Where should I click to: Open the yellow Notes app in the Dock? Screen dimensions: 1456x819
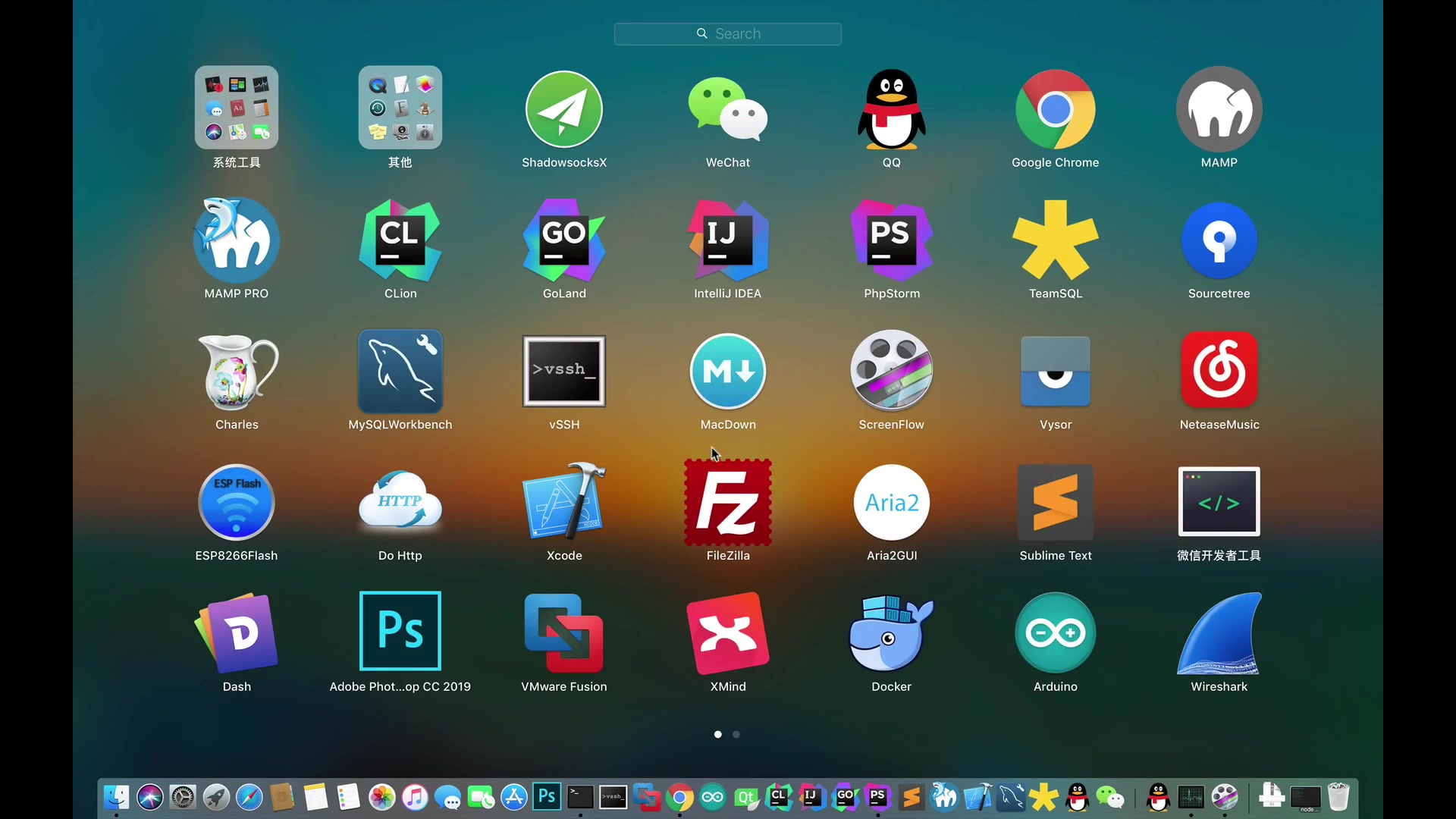coord(315,797)
